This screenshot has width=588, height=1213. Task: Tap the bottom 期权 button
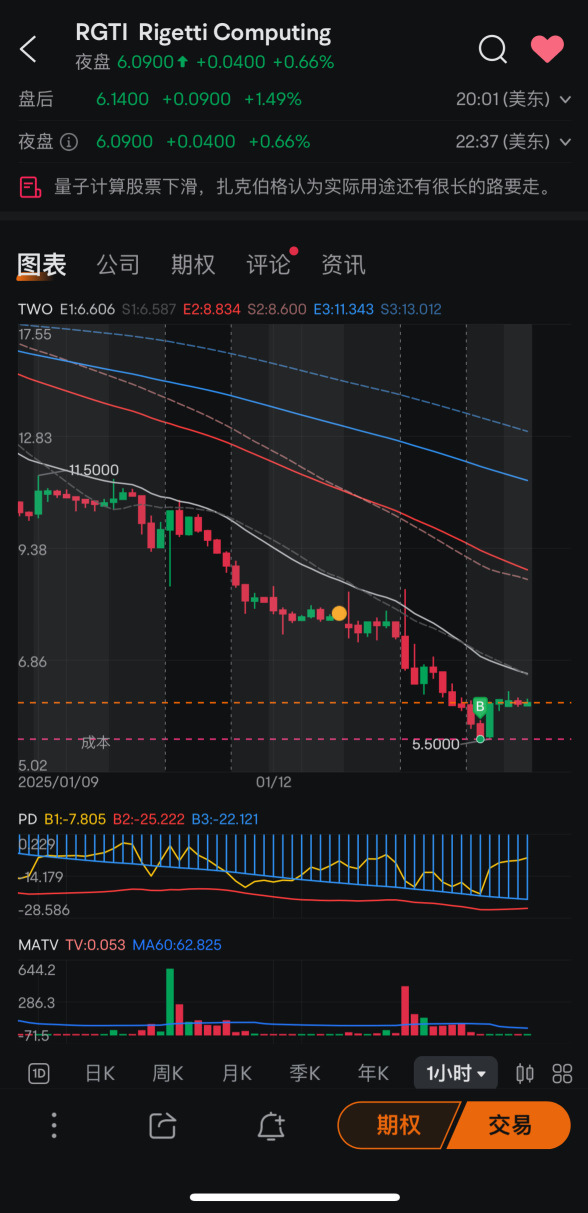pyautogui.click(x=397, y=1125)
